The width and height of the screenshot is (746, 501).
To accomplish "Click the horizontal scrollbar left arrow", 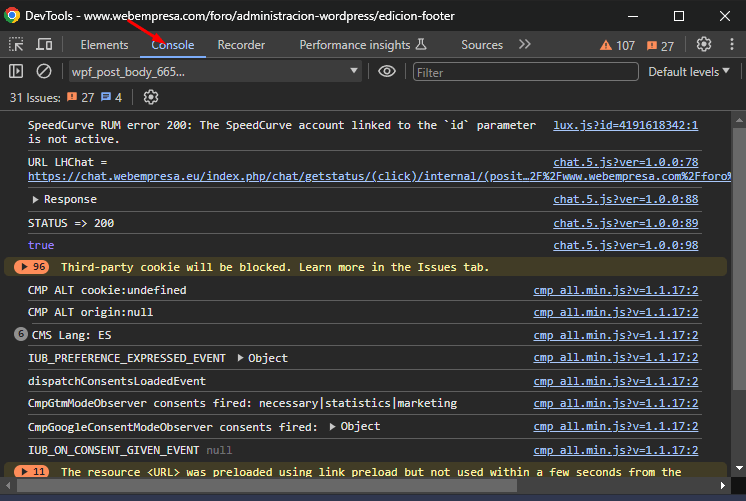I will (x=8, y=486).
